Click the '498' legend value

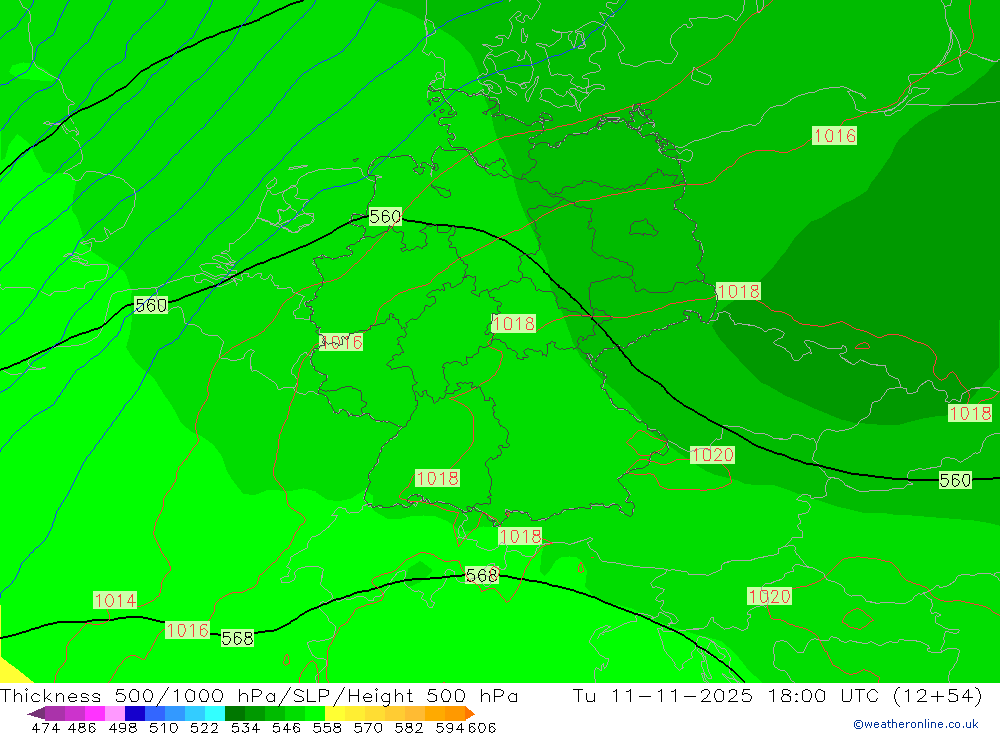(x=122, y=728)
